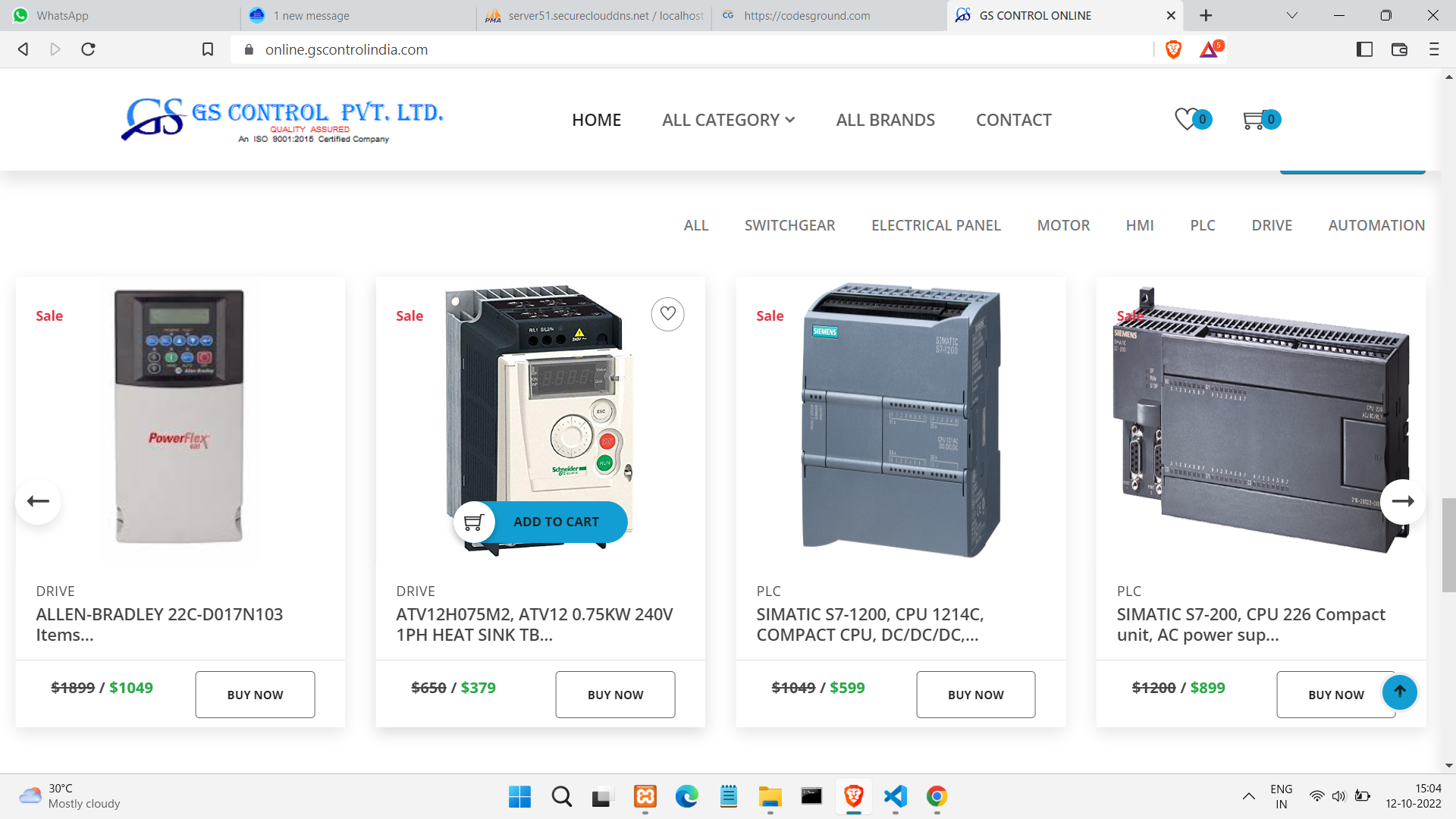Click the browser forward button

pos(55,49)
